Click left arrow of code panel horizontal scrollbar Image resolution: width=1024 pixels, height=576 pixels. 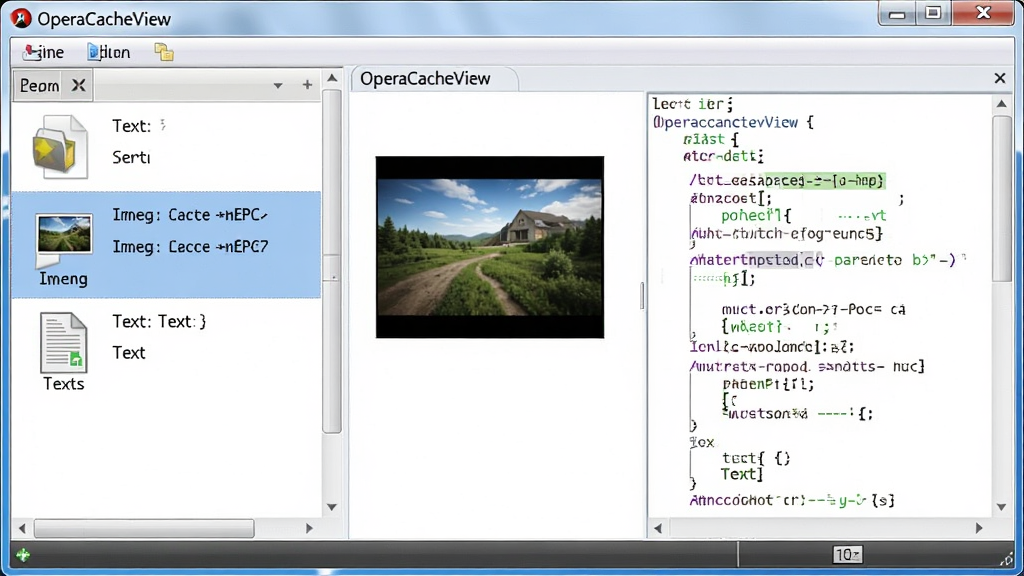pyautogui.click(x=658, y=528)
